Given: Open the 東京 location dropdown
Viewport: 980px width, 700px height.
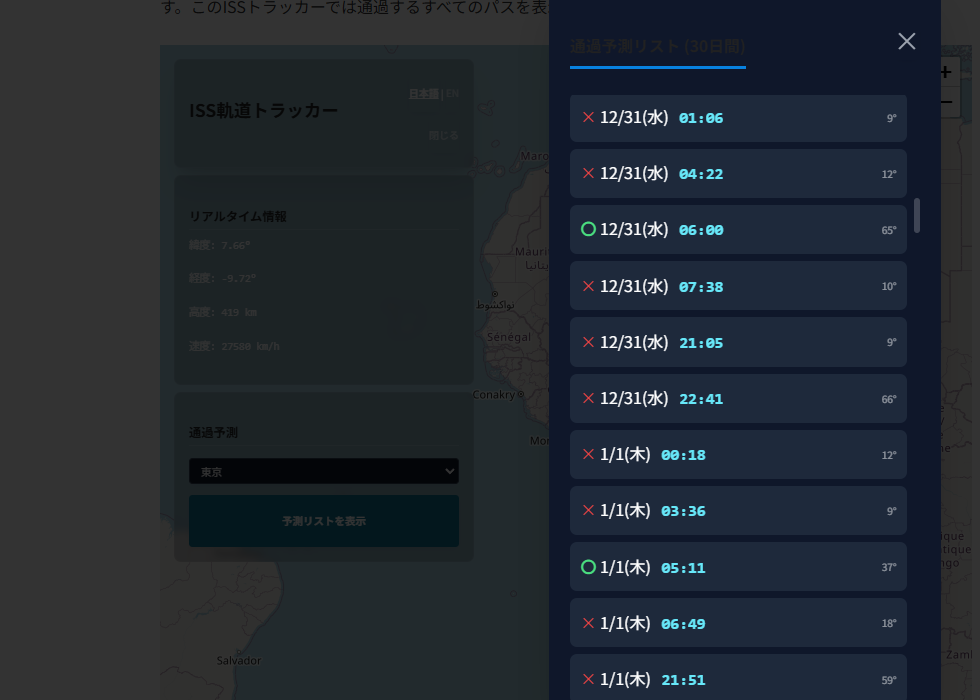Looking at the screenshot, I should click(x=323, y=472).
